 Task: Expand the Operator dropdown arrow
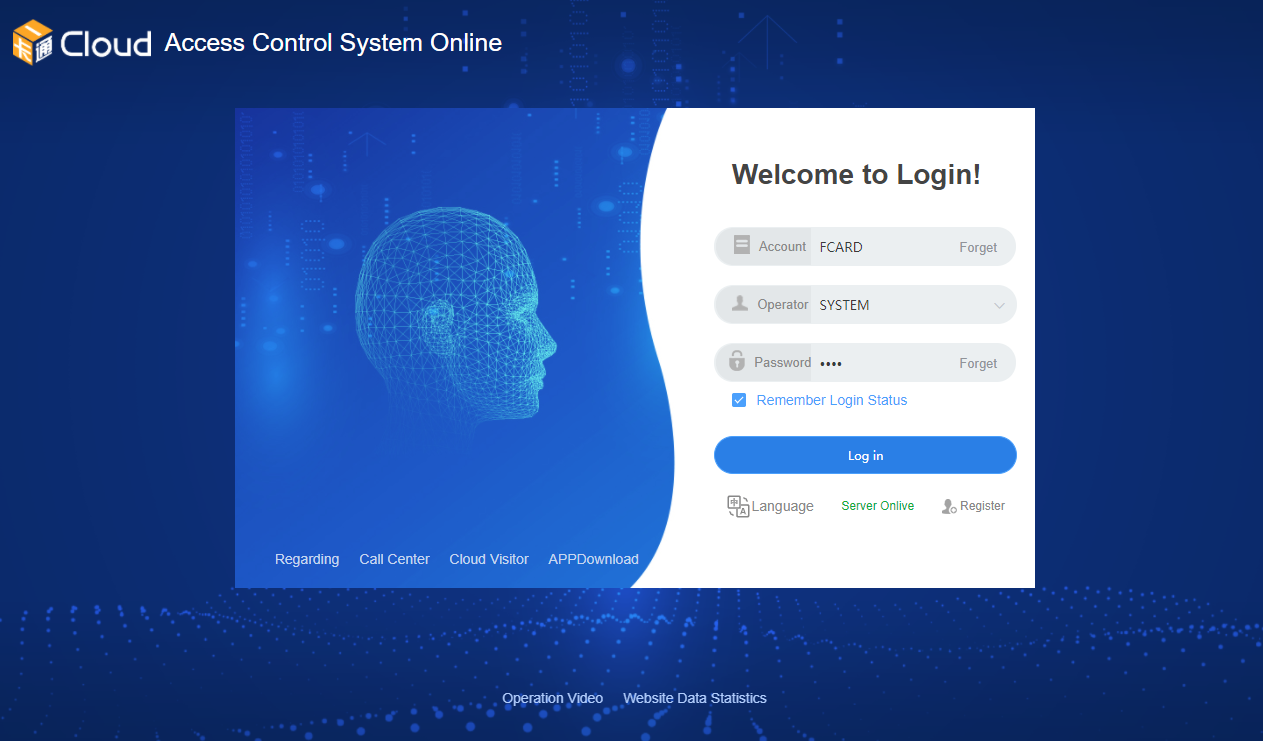(999, 306)
